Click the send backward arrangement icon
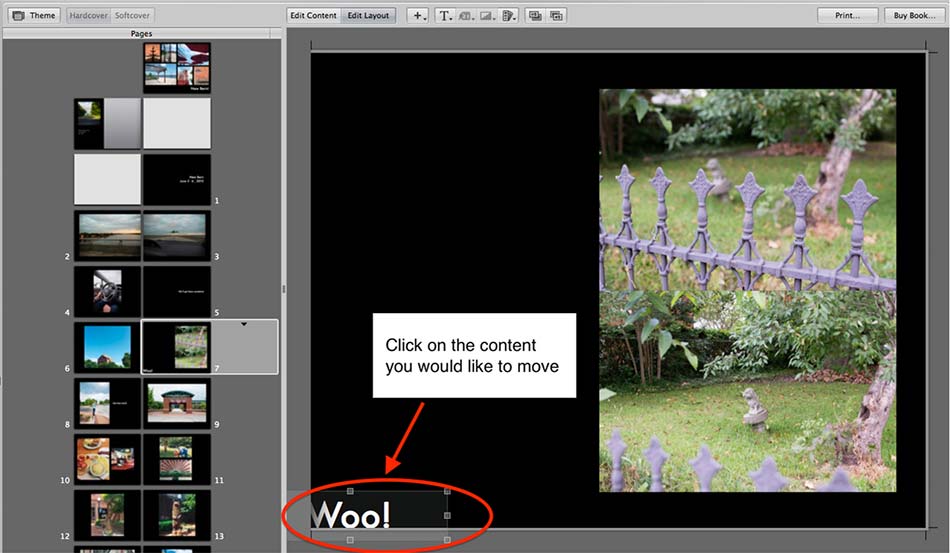Screen dimensions: 950x553 pyautogui.click(x=556, y=16)
